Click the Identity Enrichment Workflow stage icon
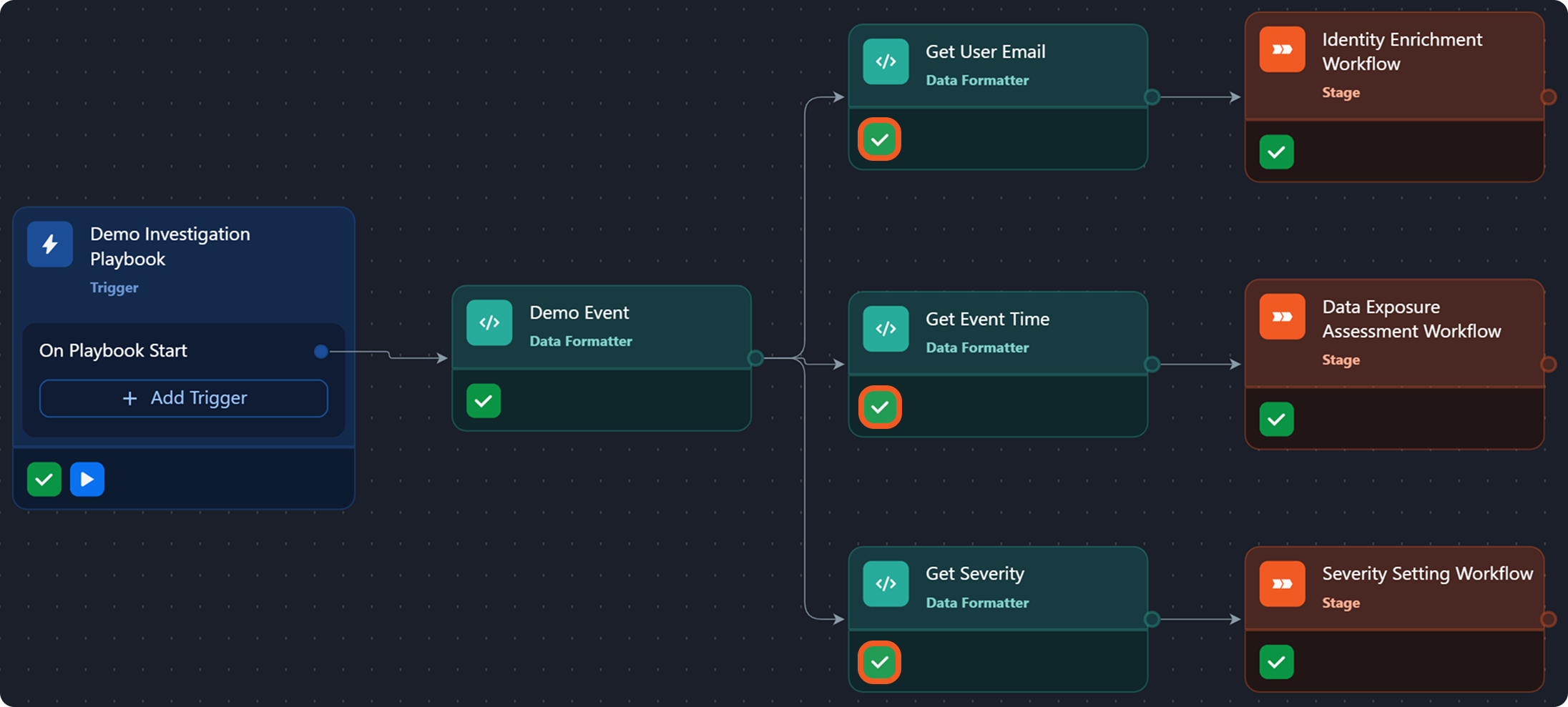 point(1282,49)
